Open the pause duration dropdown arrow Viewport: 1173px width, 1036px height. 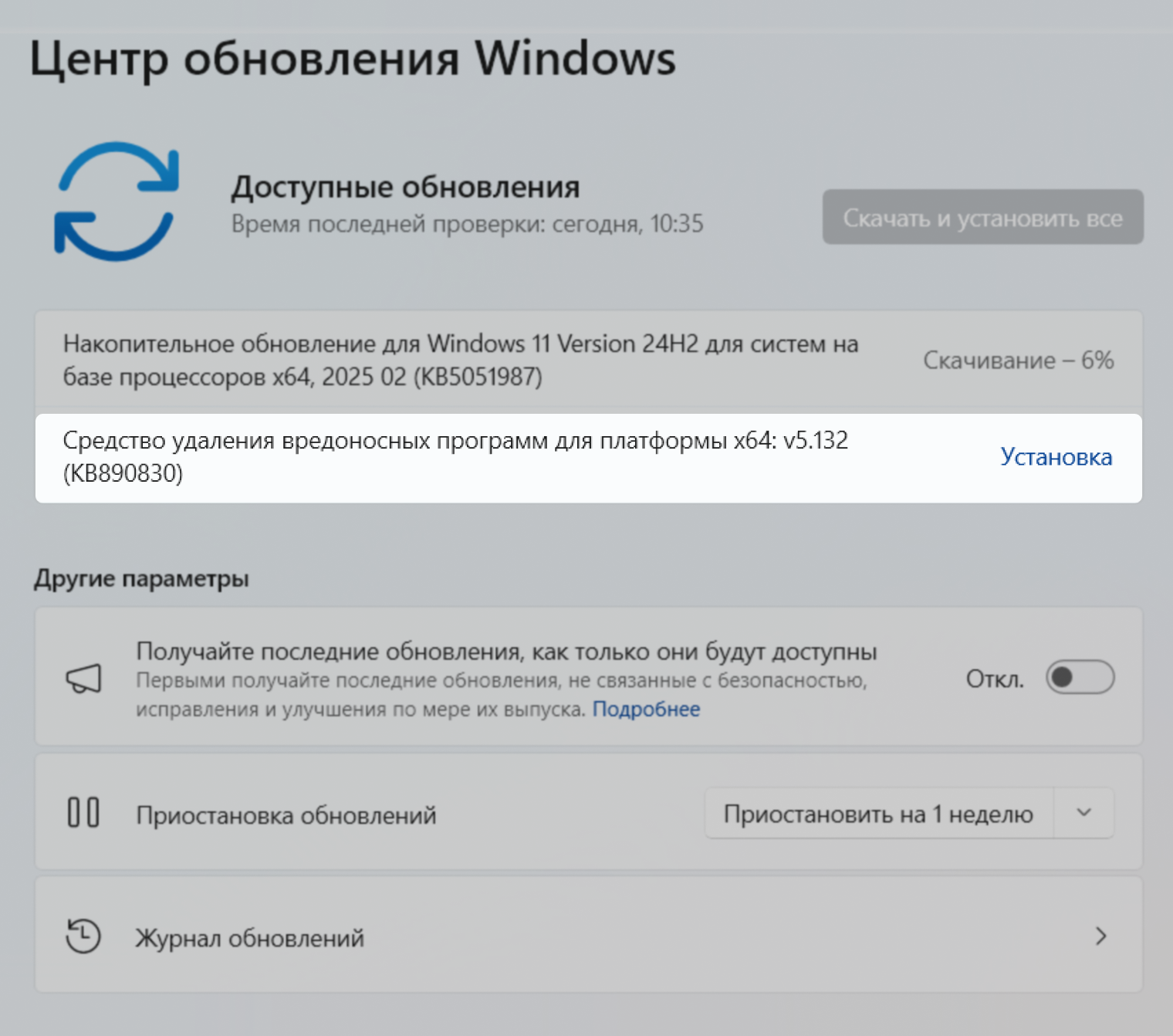1083,813
